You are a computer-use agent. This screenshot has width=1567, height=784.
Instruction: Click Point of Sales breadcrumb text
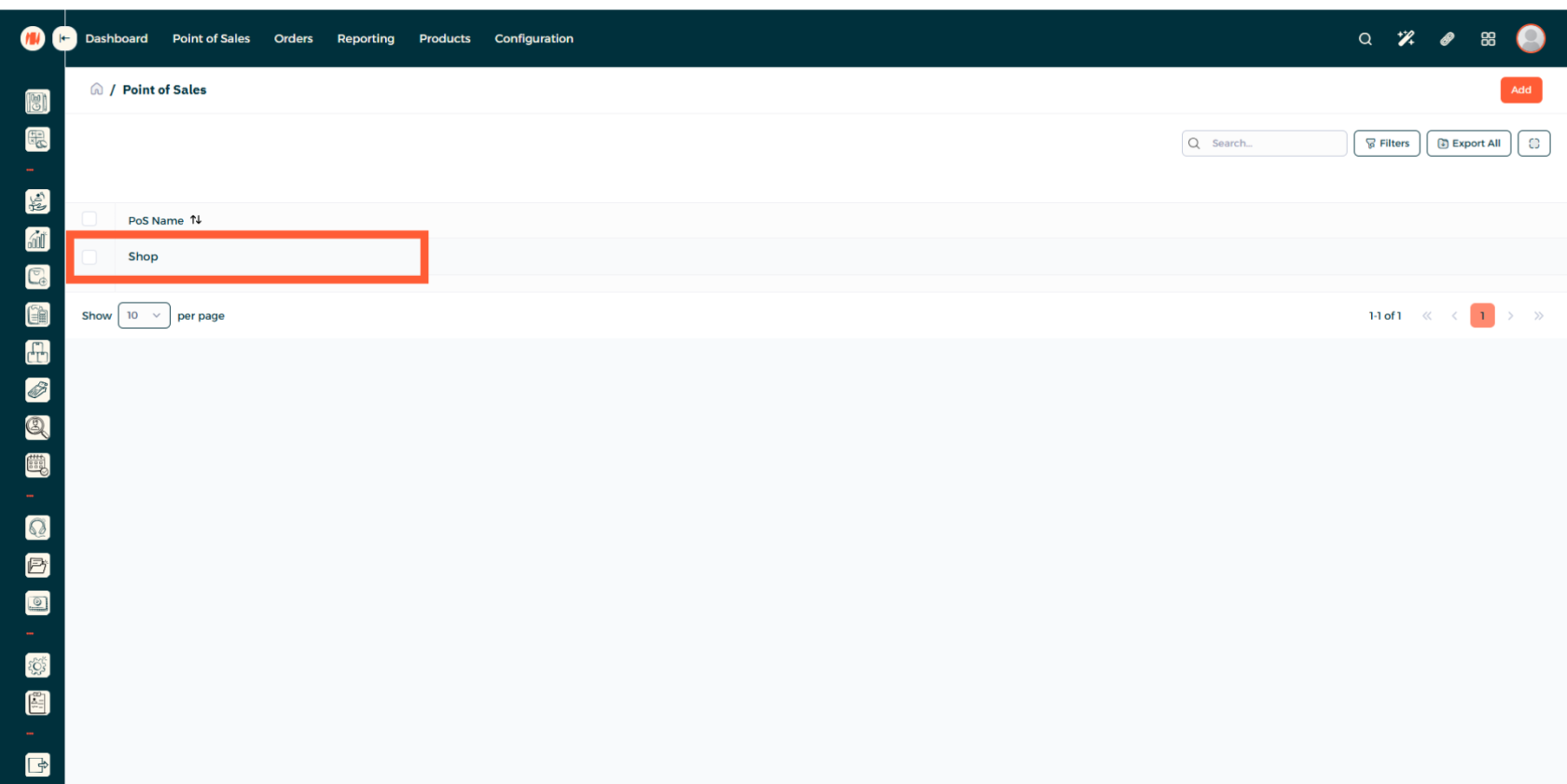tap(164, 89)
